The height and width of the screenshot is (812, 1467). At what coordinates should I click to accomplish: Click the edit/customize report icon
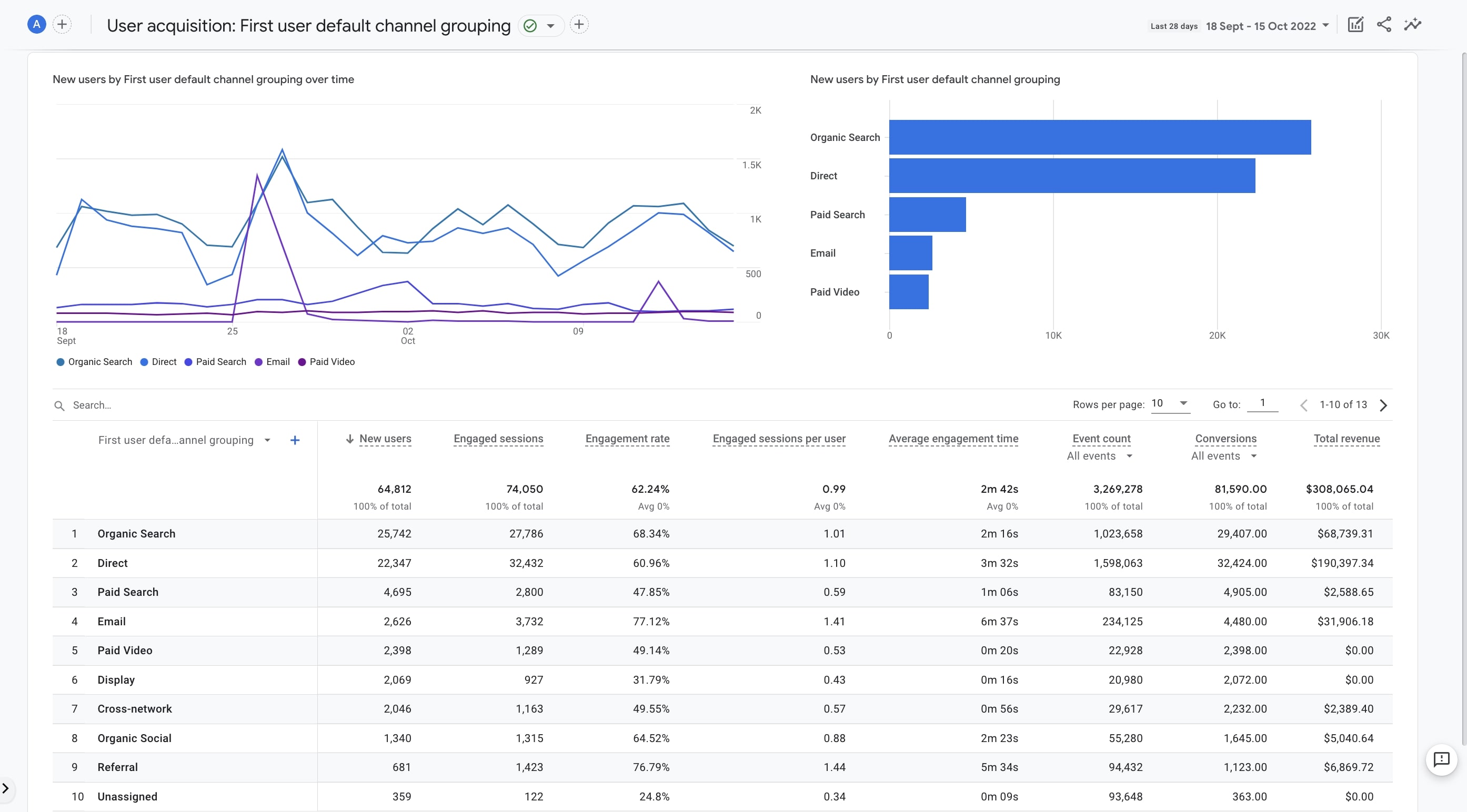[x=1357, y=25]
